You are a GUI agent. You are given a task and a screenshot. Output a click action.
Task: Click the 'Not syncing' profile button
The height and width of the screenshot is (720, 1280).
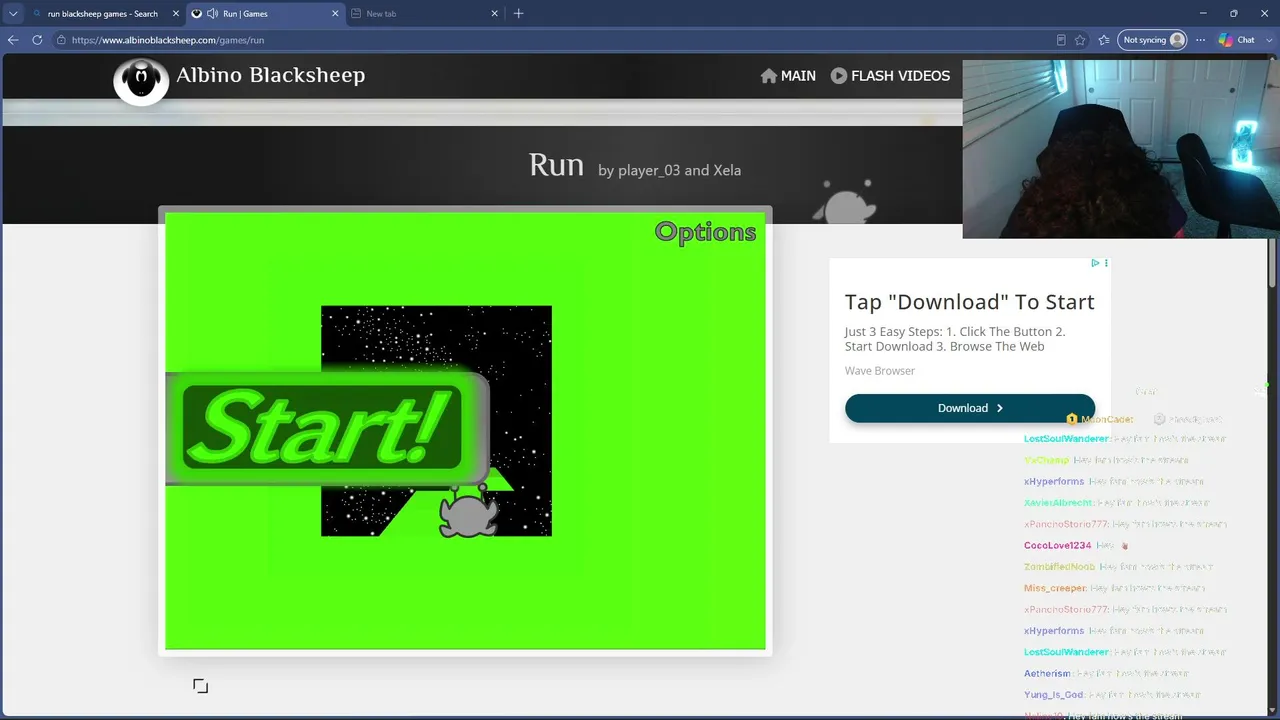(1153, 40)
